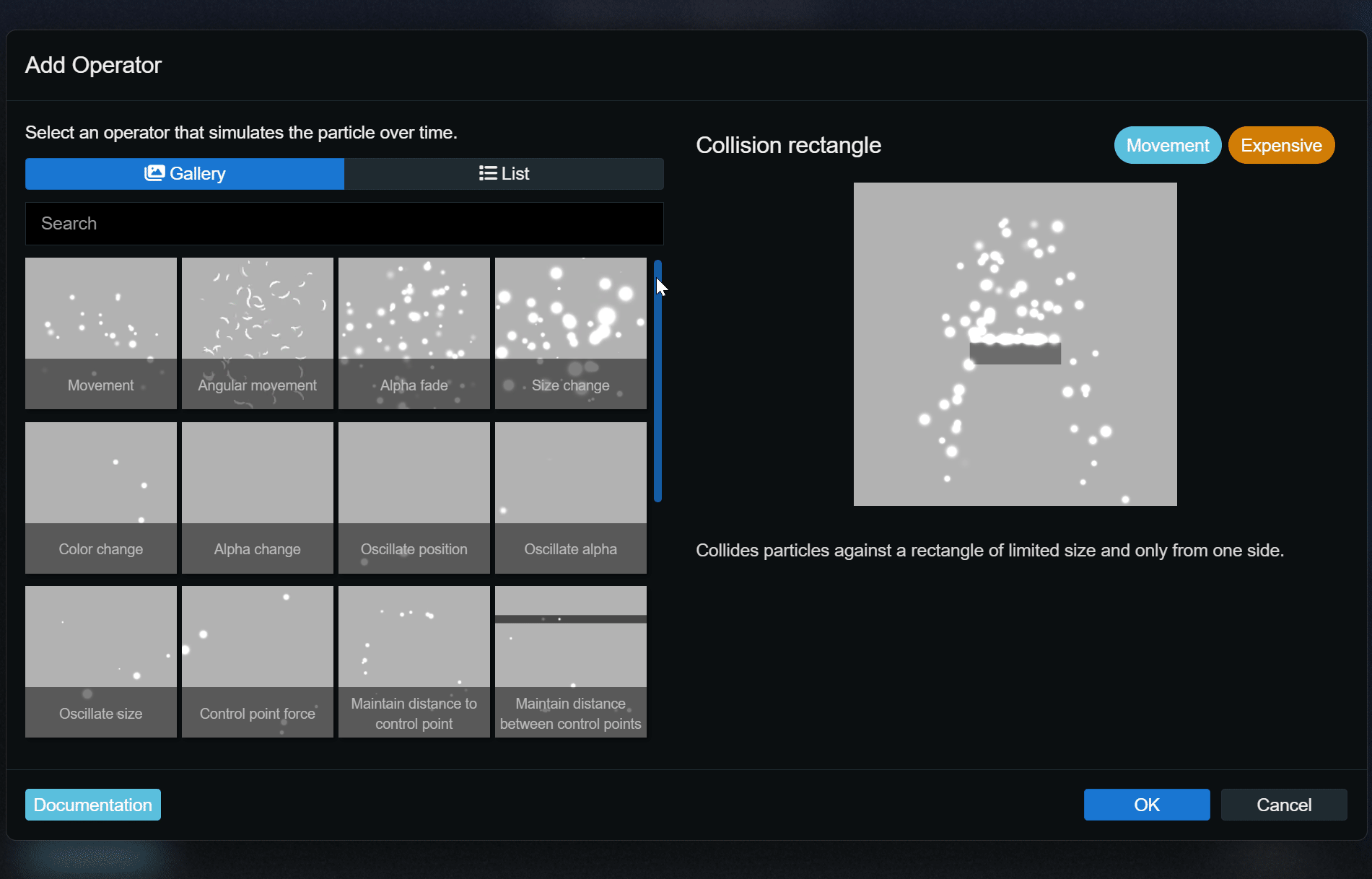Image resolution: width=1372 pixels, height=879 pixels.
Task: Select the Movement operator thumbnail
Action: click(101, 333)
